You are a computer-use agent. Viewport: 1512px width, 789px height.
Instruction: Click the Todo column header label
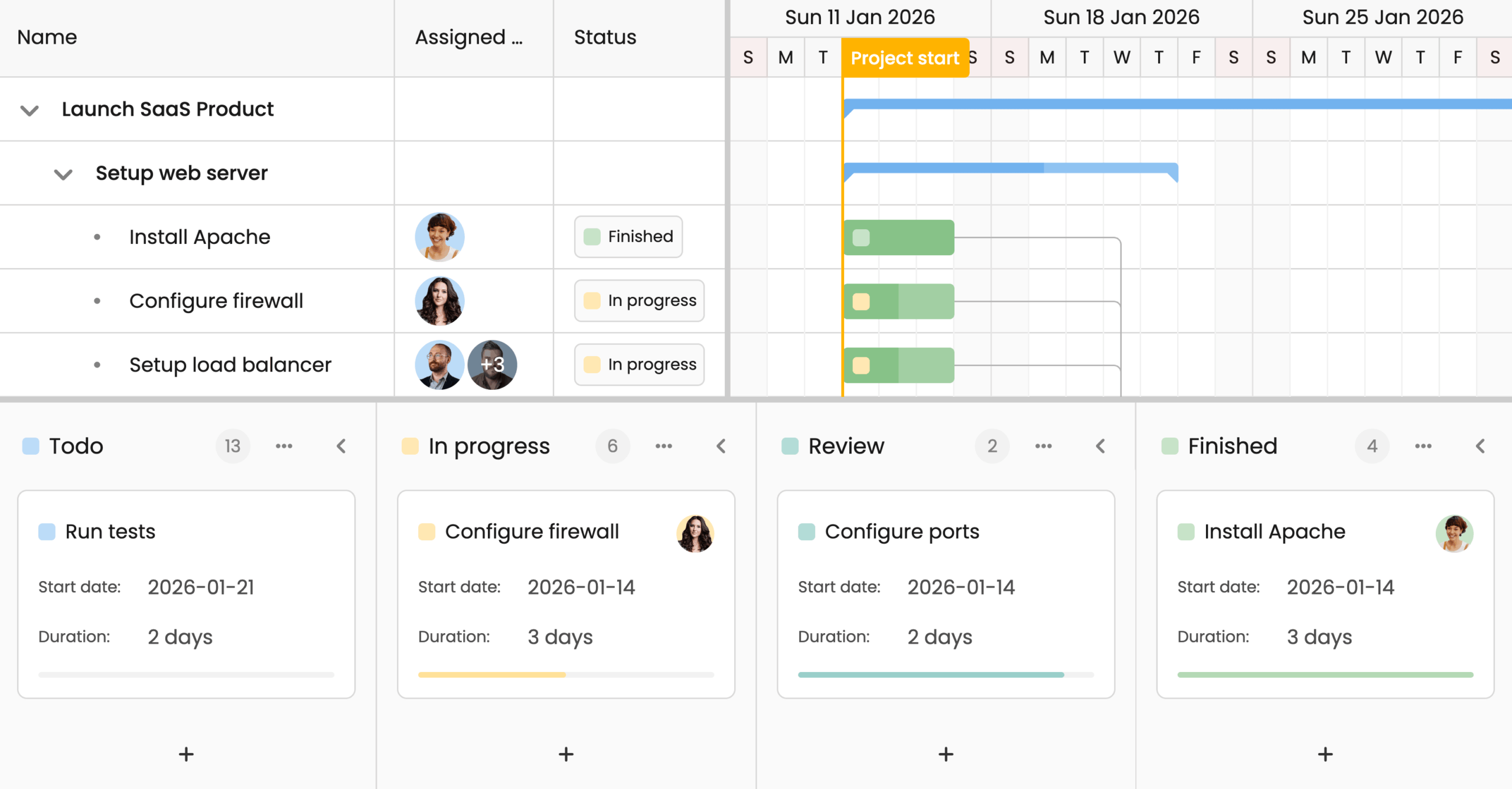(x=75, y=446)
